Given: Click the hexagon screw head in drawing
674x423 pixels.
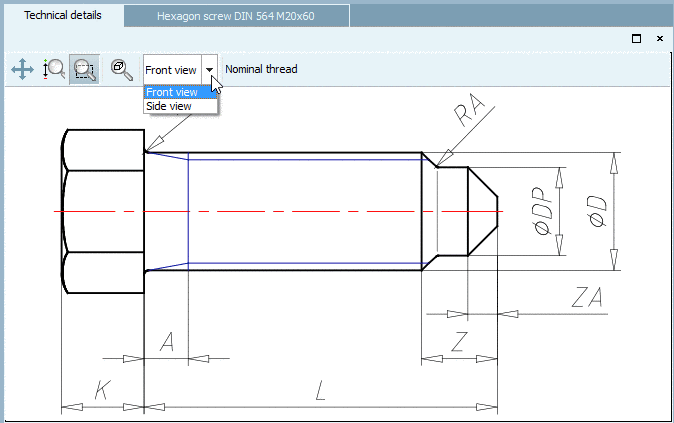Looking at the screenshot, I should point(103,211).
